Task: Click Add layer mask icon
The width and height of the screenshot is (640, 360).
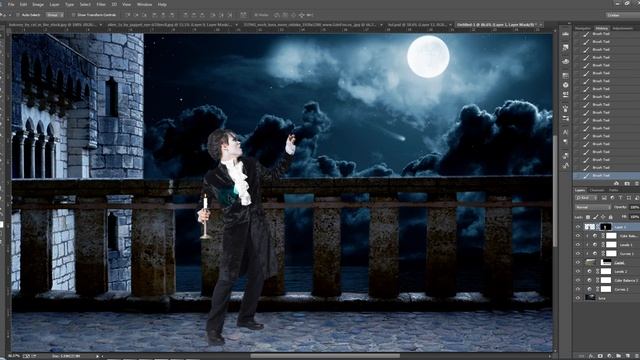Action: (x=600, y=356)
